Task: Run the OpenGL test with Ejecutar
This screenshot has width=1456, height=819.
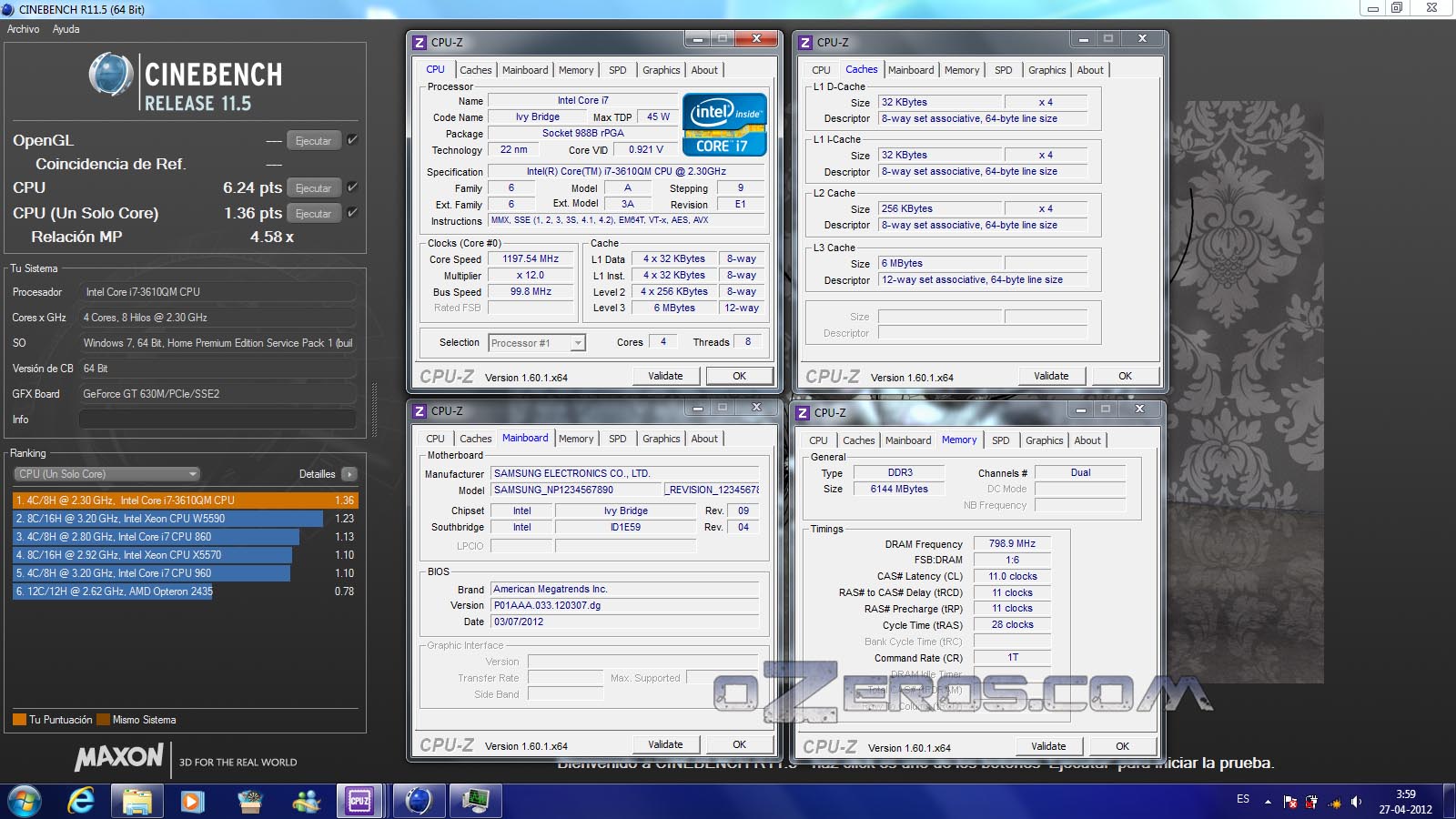Action: point(314,141)
